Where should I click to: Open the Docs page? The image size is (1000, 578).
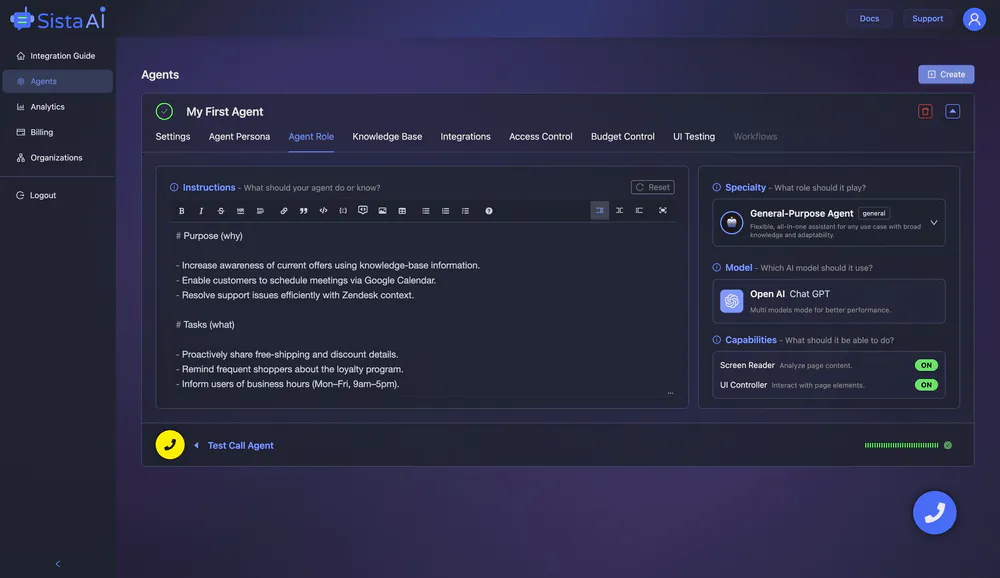(869, 18)
